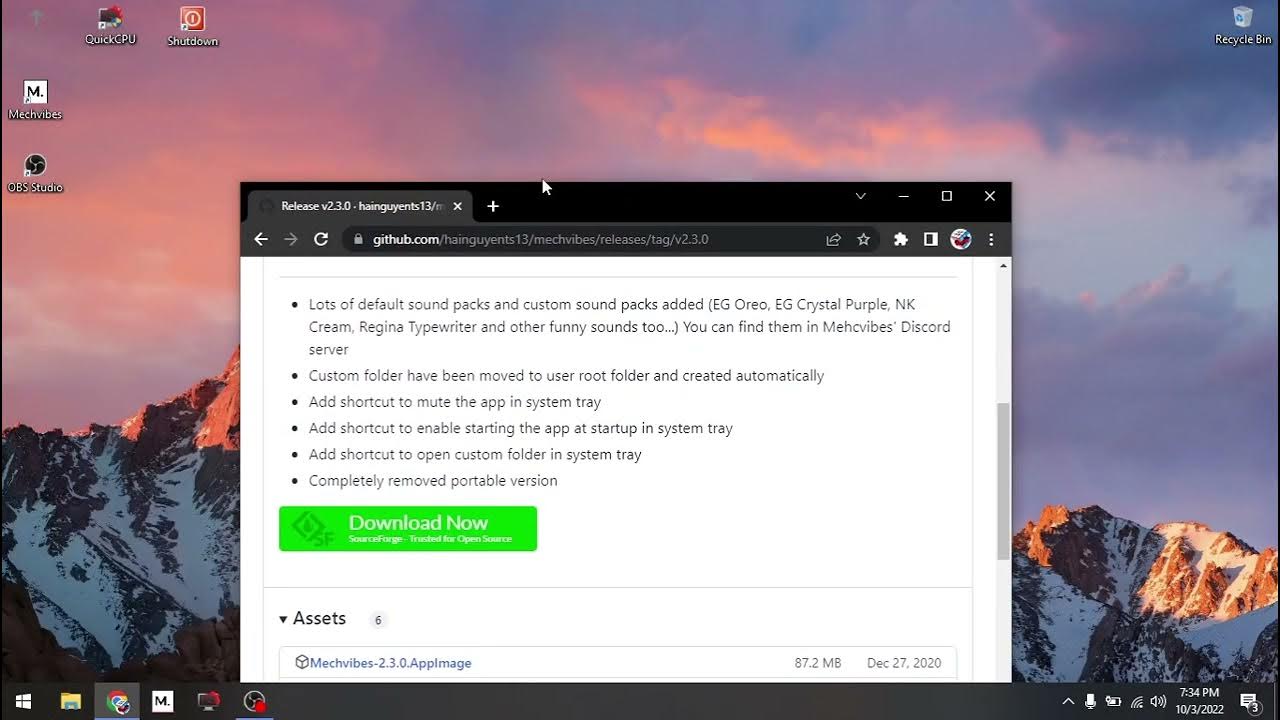Click 'Custom folder have been moved' line
Screen dimensions: 1280x720
566,376
